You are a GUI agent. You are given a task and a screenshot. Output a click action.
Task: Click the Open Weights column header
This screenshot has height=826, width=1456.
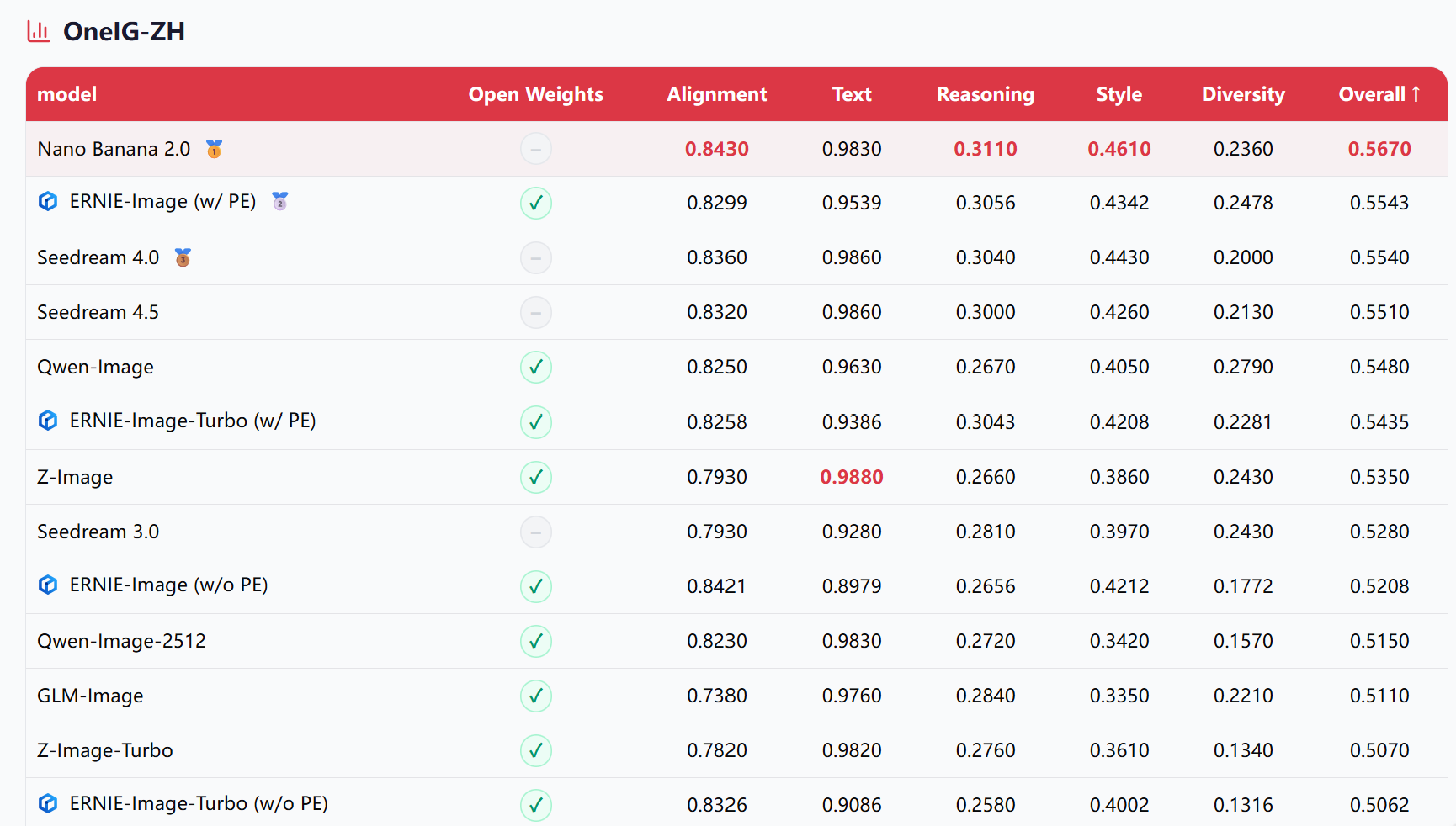coord(535,94)
